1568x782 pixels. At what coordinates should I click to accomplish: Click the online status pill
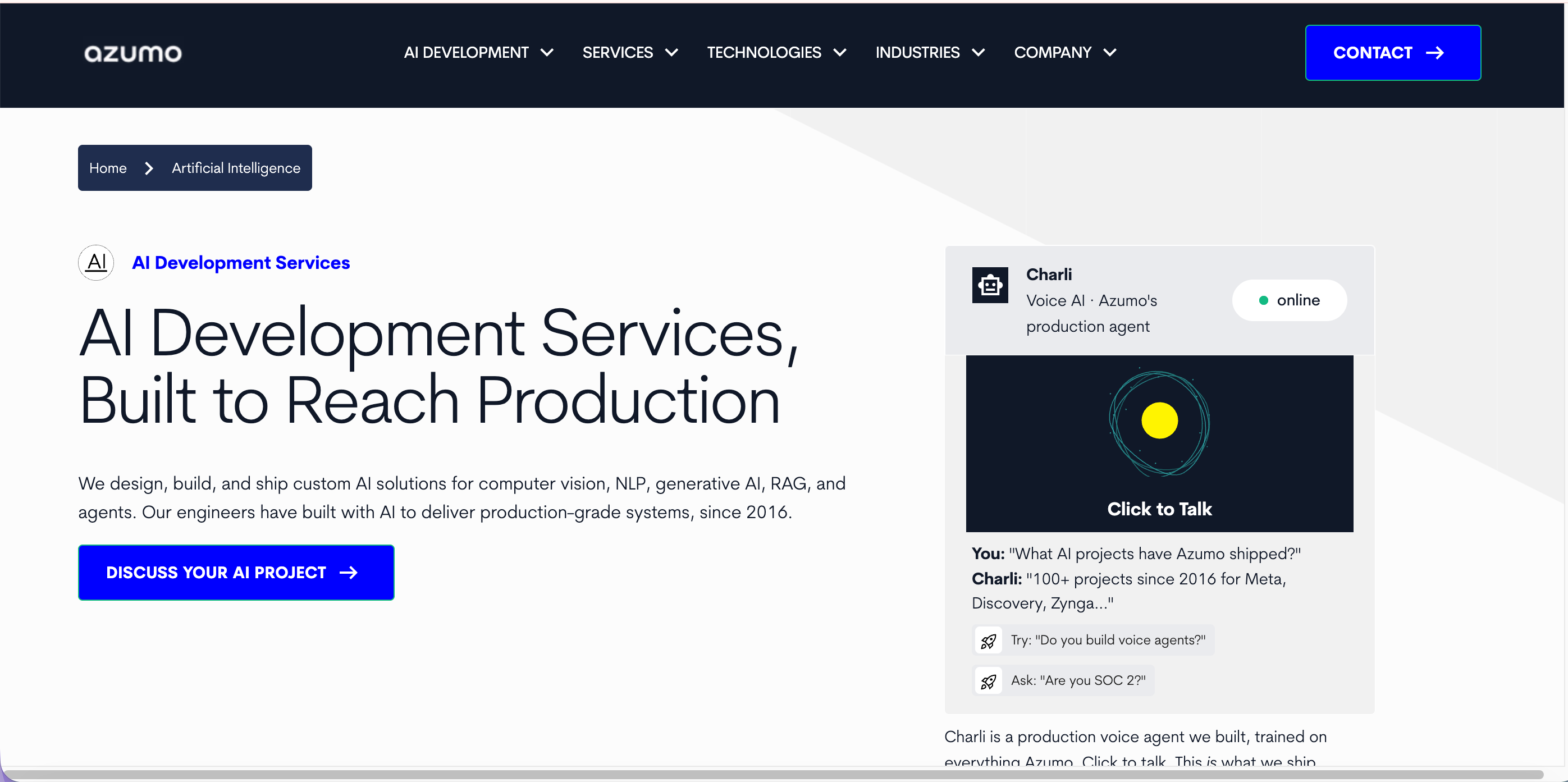tap(1289, 300)
